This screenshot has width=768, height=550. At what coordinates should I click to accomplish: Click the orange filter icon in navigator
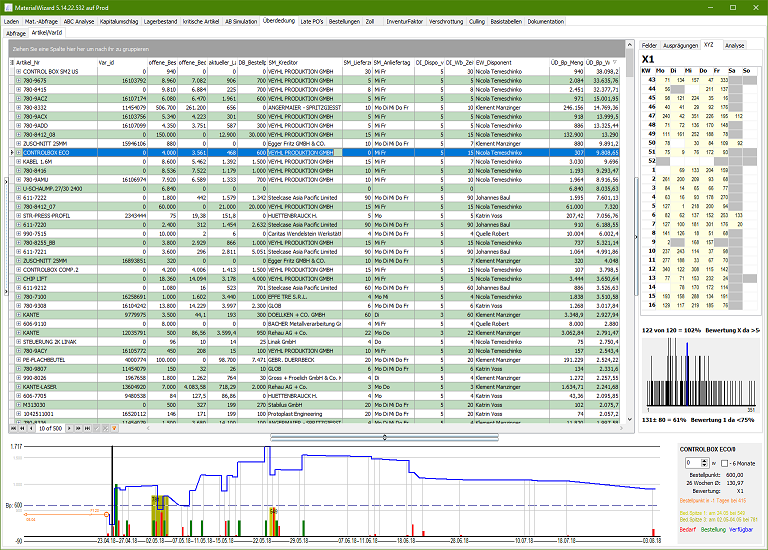coord(114,428)
